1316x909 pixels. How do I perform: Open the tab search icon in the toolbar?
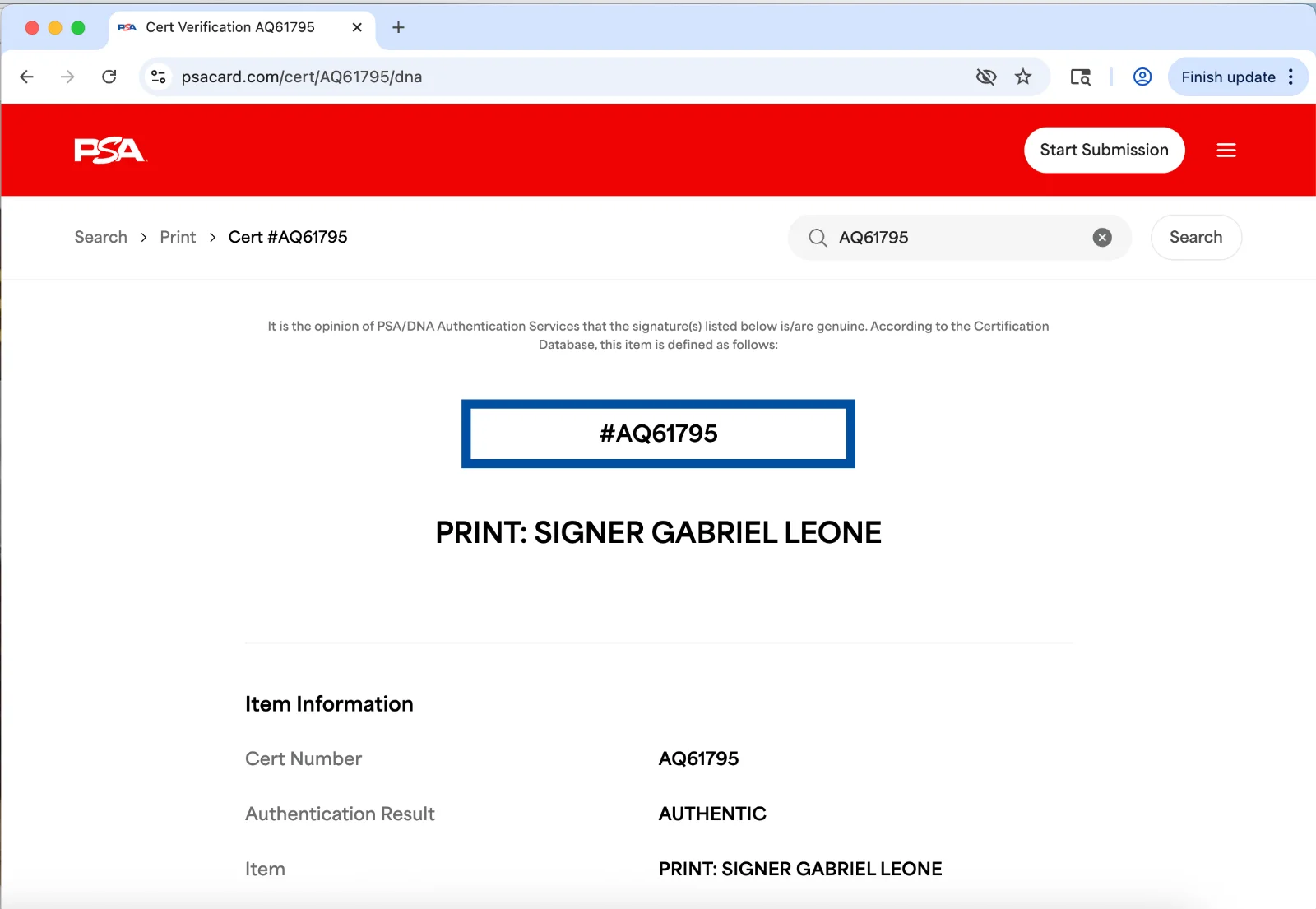(x=1080, y=77)
